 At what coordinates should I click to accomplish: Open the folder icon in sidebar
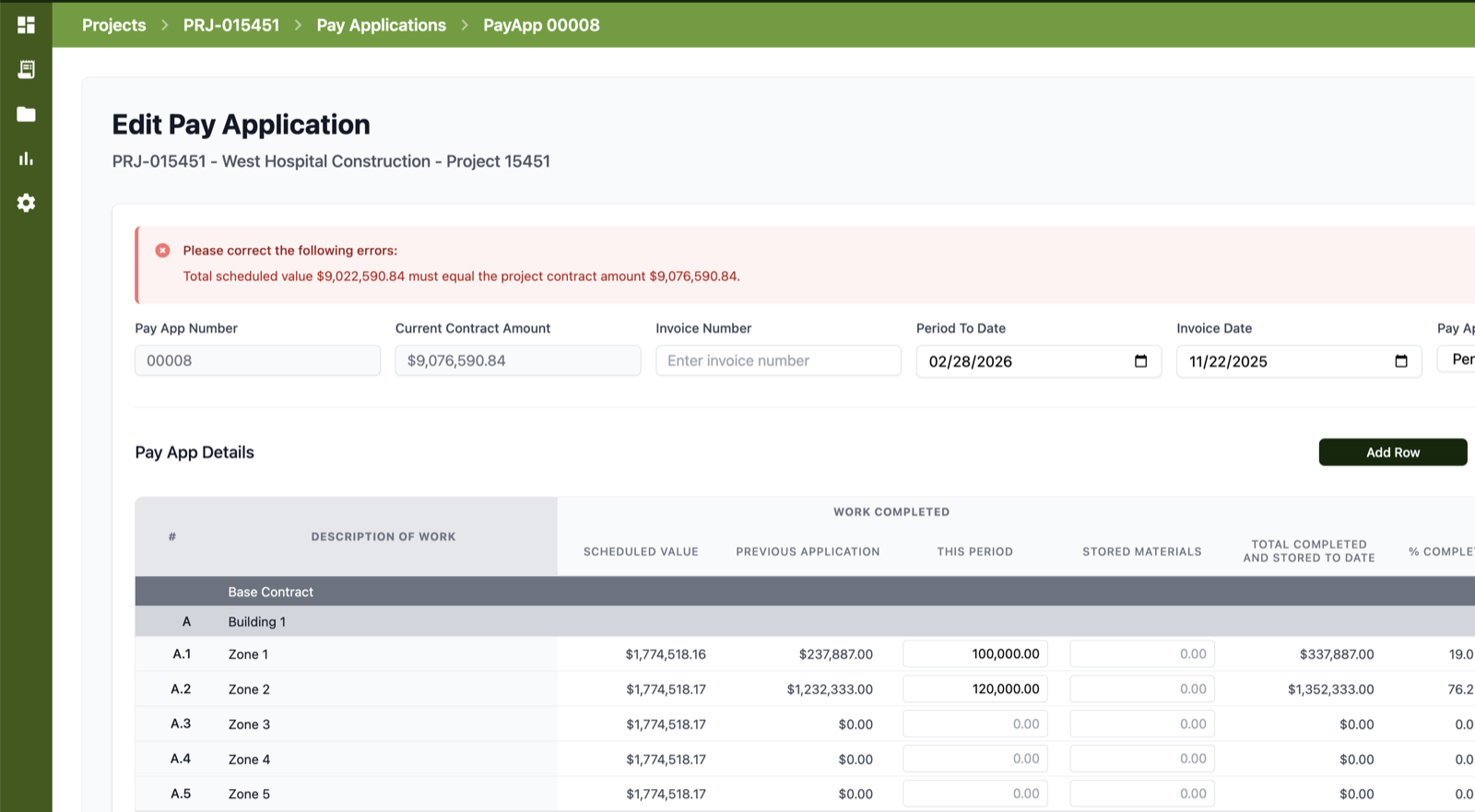click(26, 114)
